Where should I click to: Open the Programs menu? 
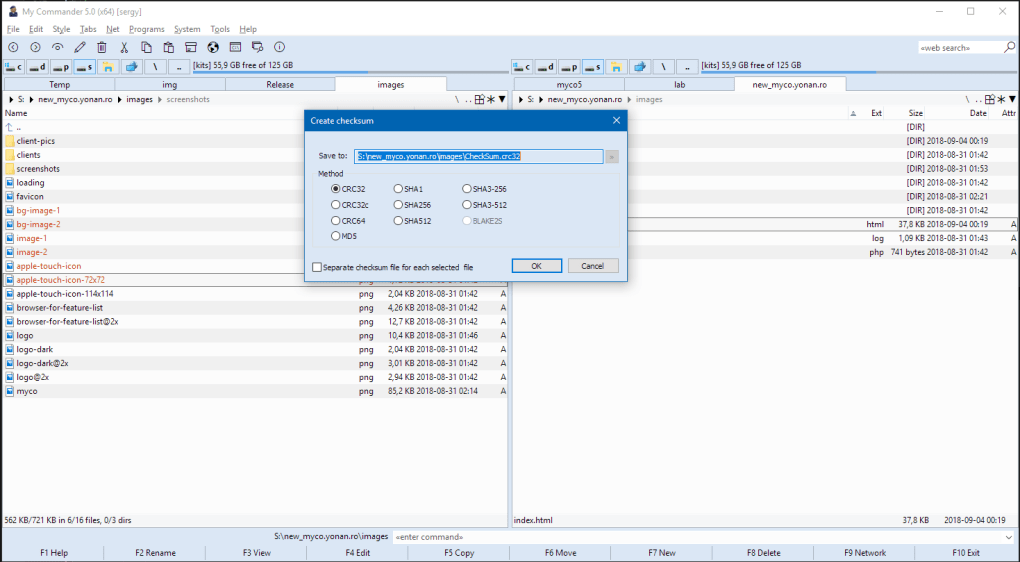pyautogui.click(x=146, y=29)
